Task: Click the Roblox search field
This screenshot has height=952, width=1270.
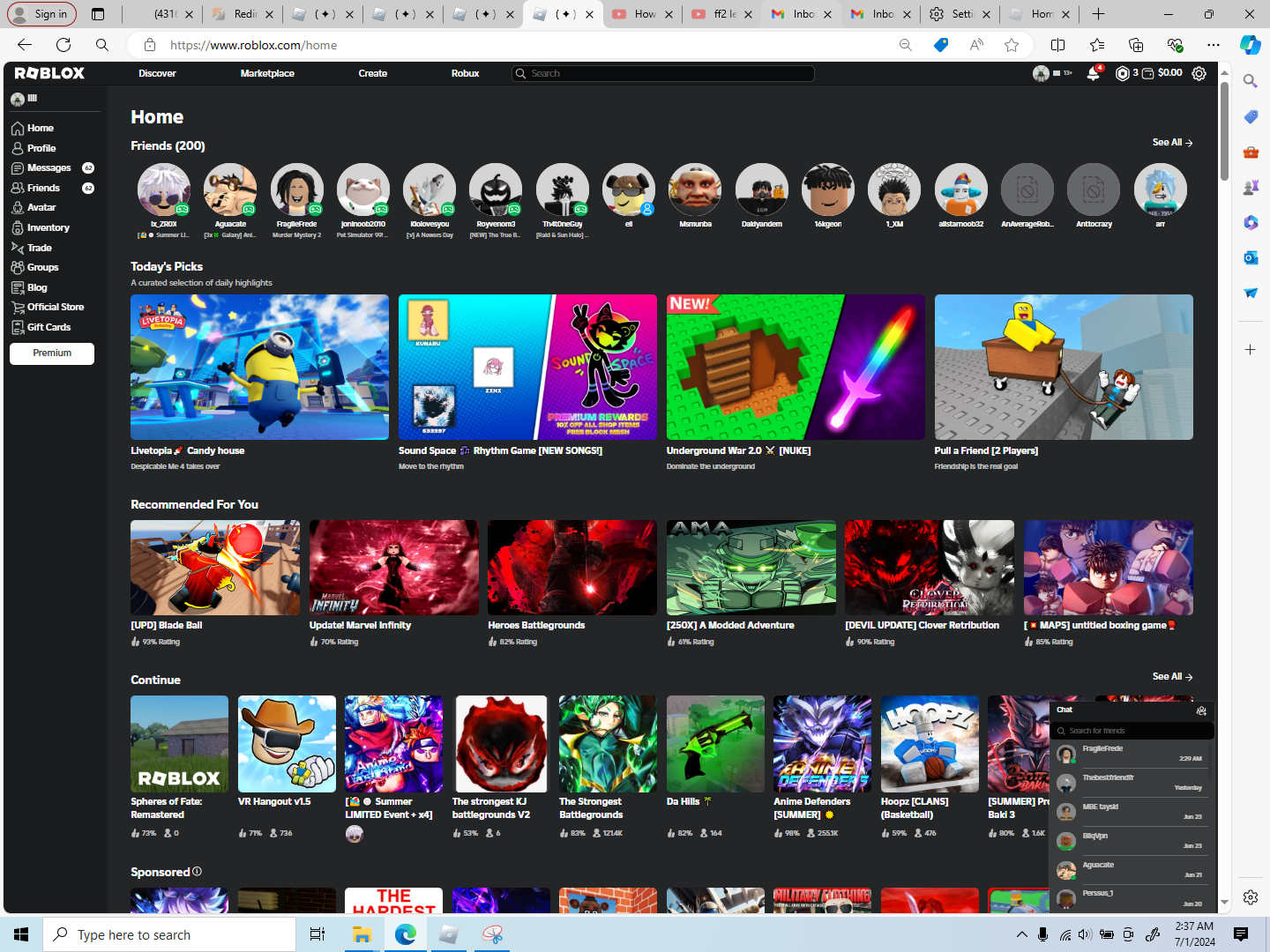Action: point(662,73)
